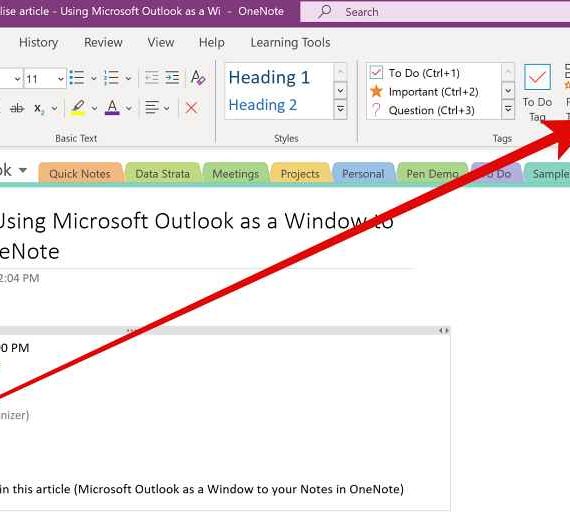This screenshot has height=525, width=570.
Task: Click the bulleted list icon
Action: (77, 78)
